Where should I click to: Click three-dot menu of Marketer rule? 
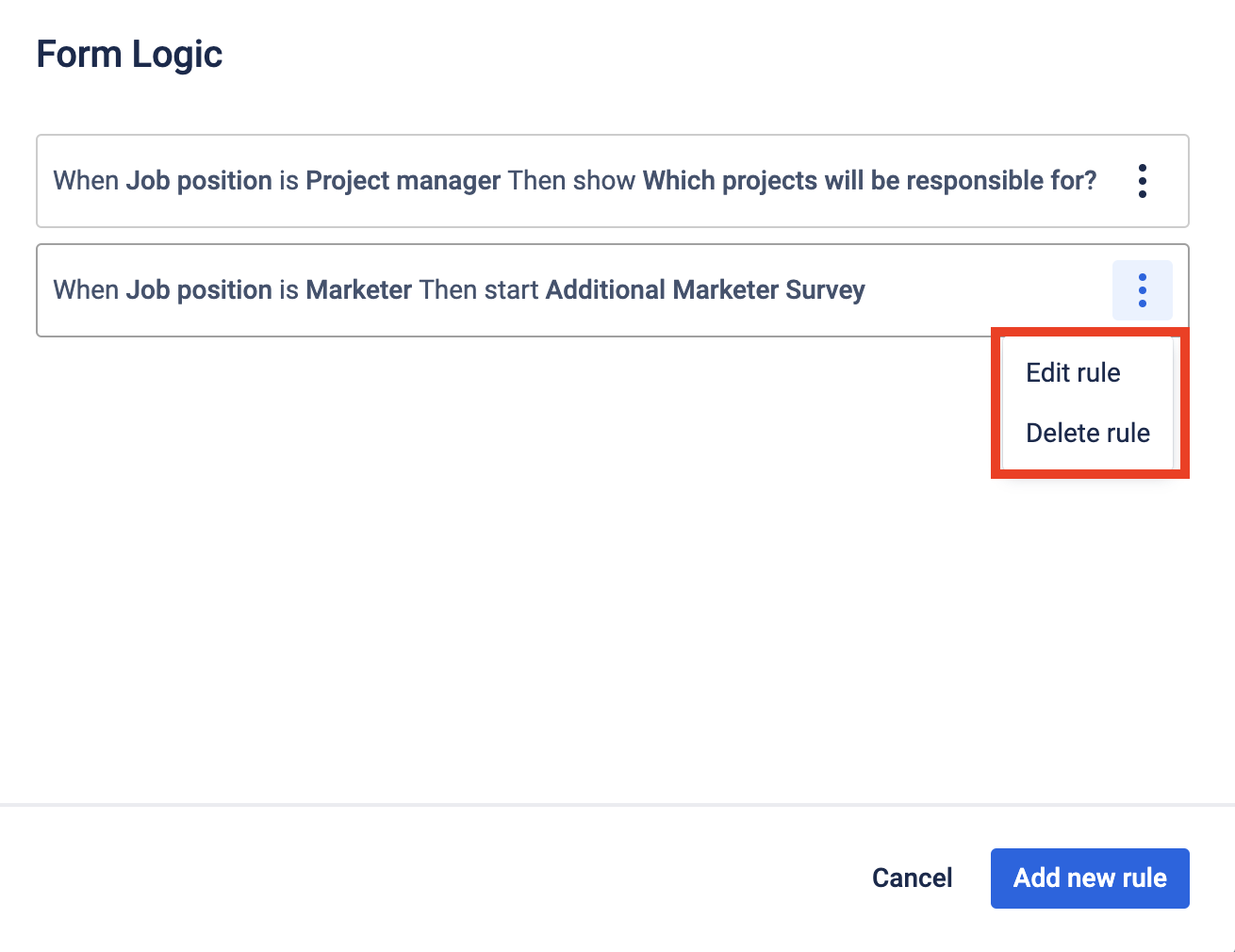pyautogui.click(x=1142, y=290)
